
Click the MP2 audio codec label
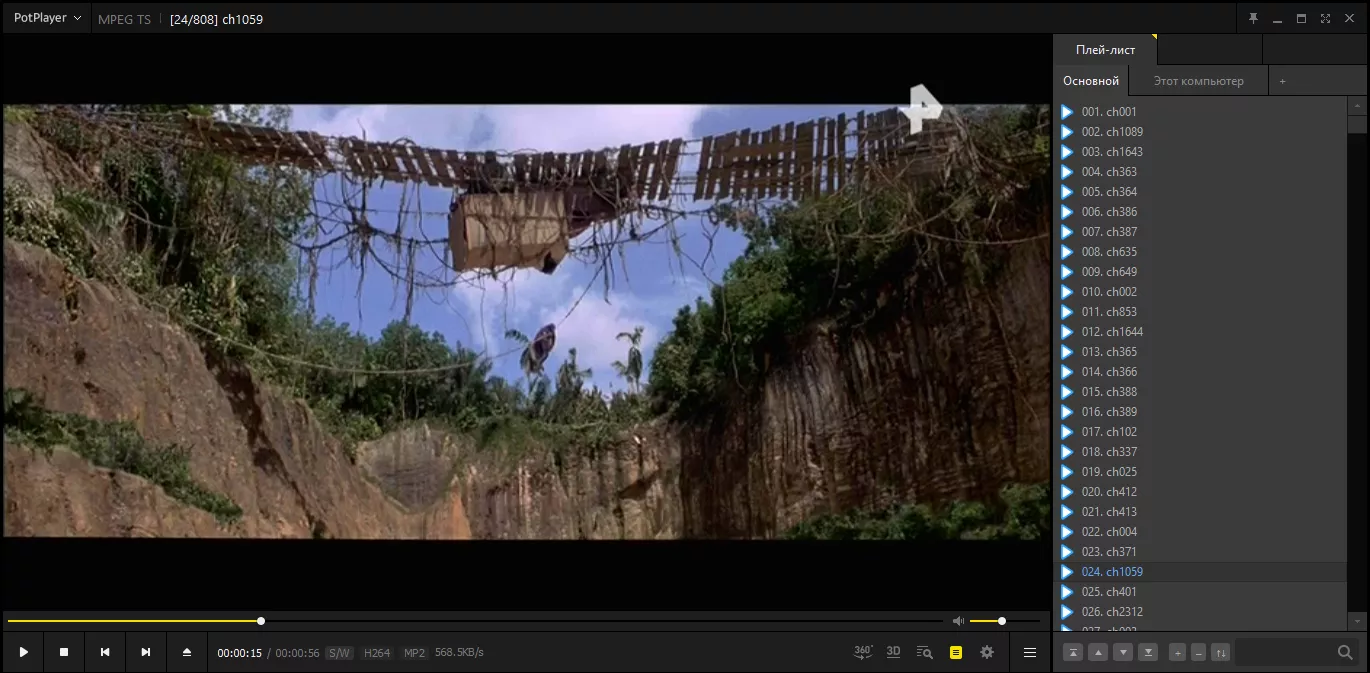click(x=414, y=653)
